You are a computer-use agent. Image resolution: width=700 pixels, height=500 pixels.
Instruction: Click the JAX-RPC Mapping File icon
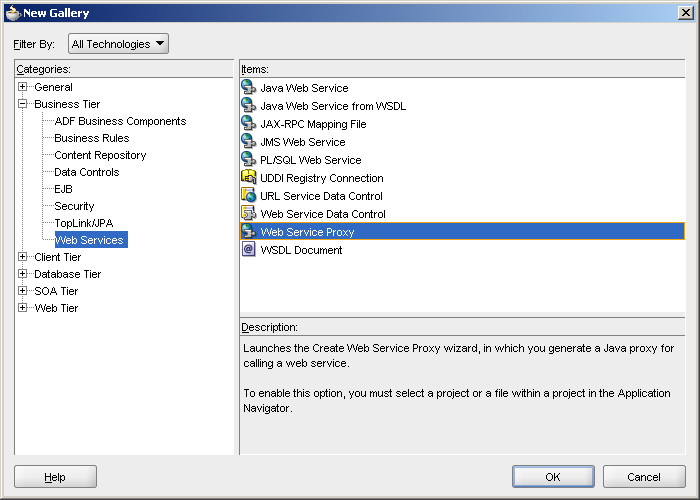click(x=249, y=123)
